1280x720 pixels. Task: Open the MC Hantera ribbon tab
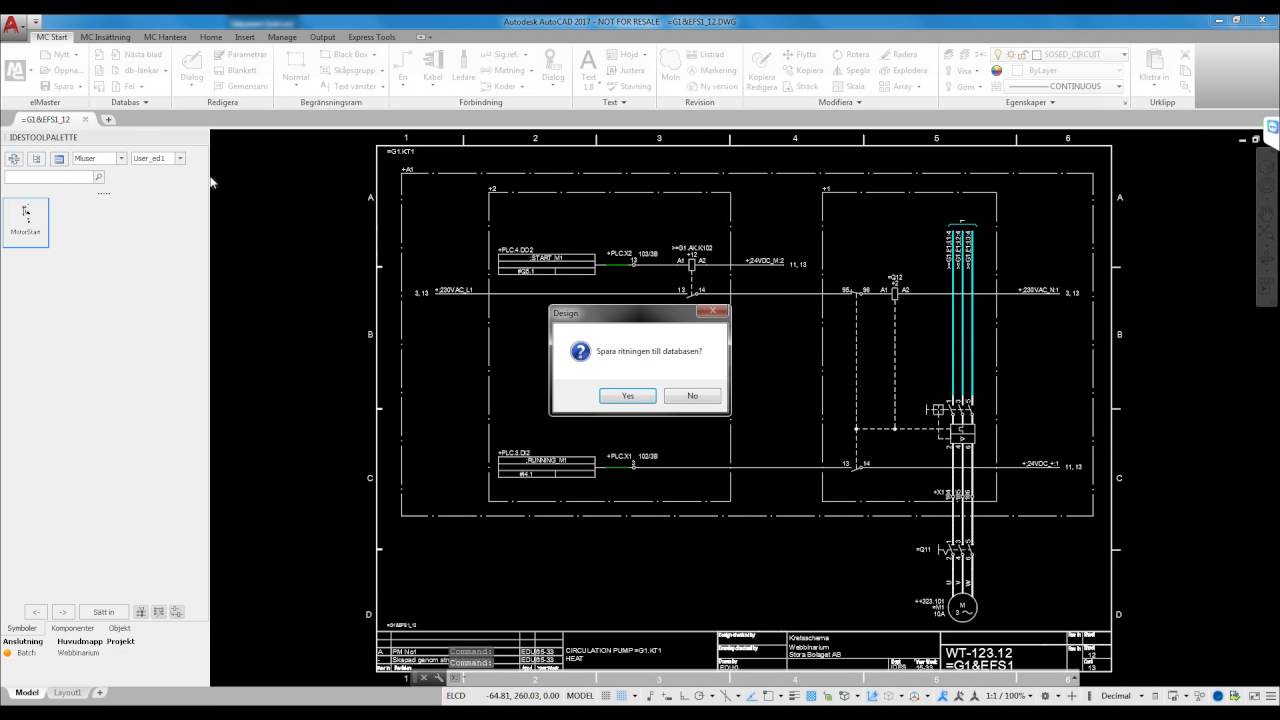click(165, 37)
